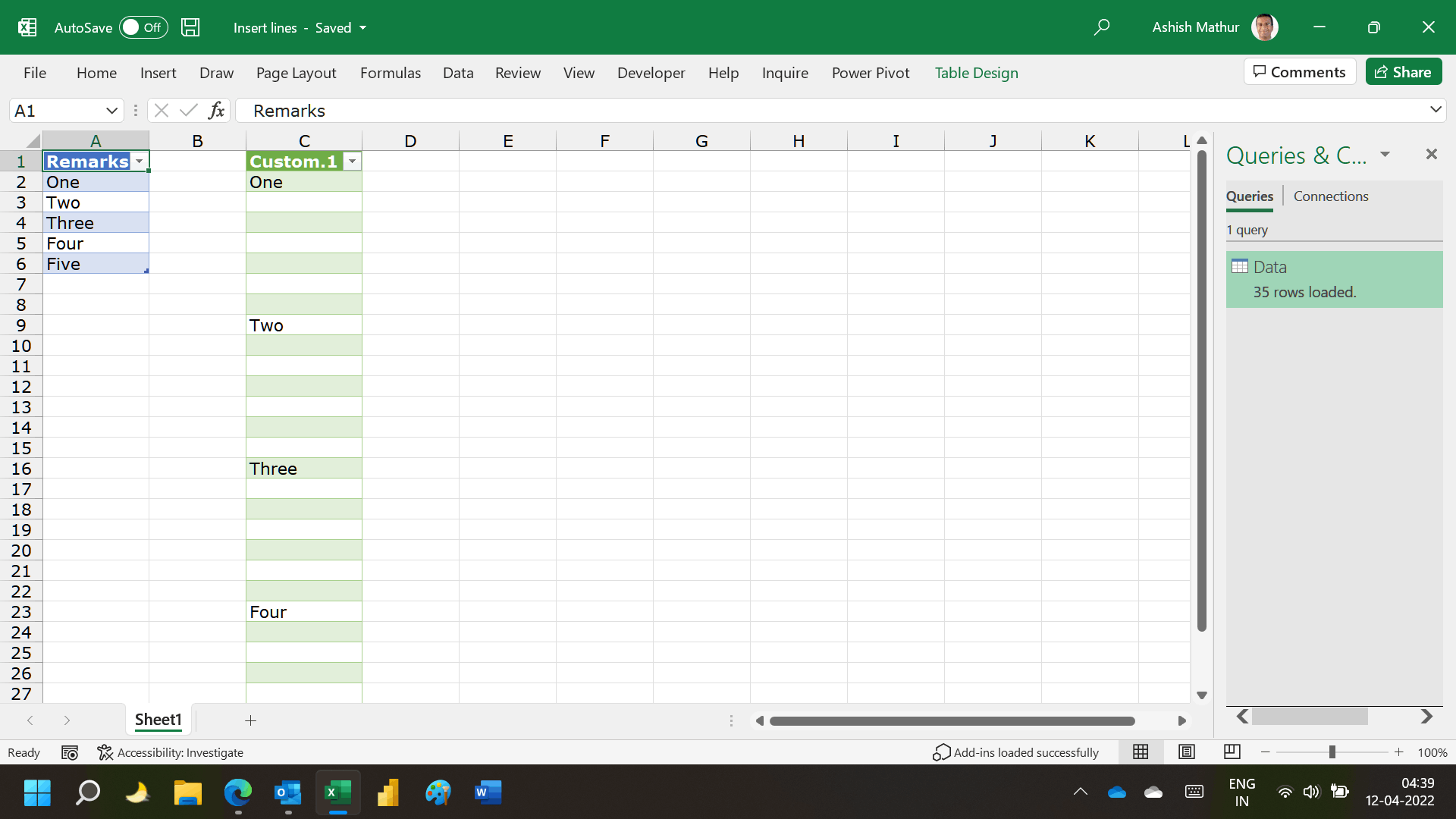Close the Queries & Connections pane

tap(1431, 155)
